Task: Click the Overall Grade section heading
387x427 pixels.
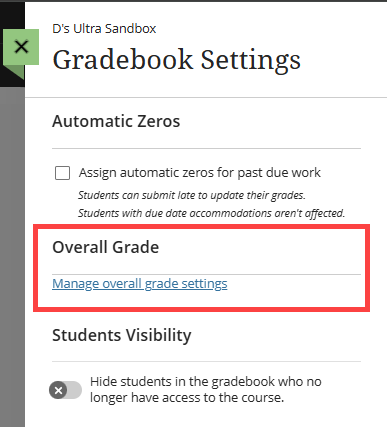Action: (x=106, y=247)
